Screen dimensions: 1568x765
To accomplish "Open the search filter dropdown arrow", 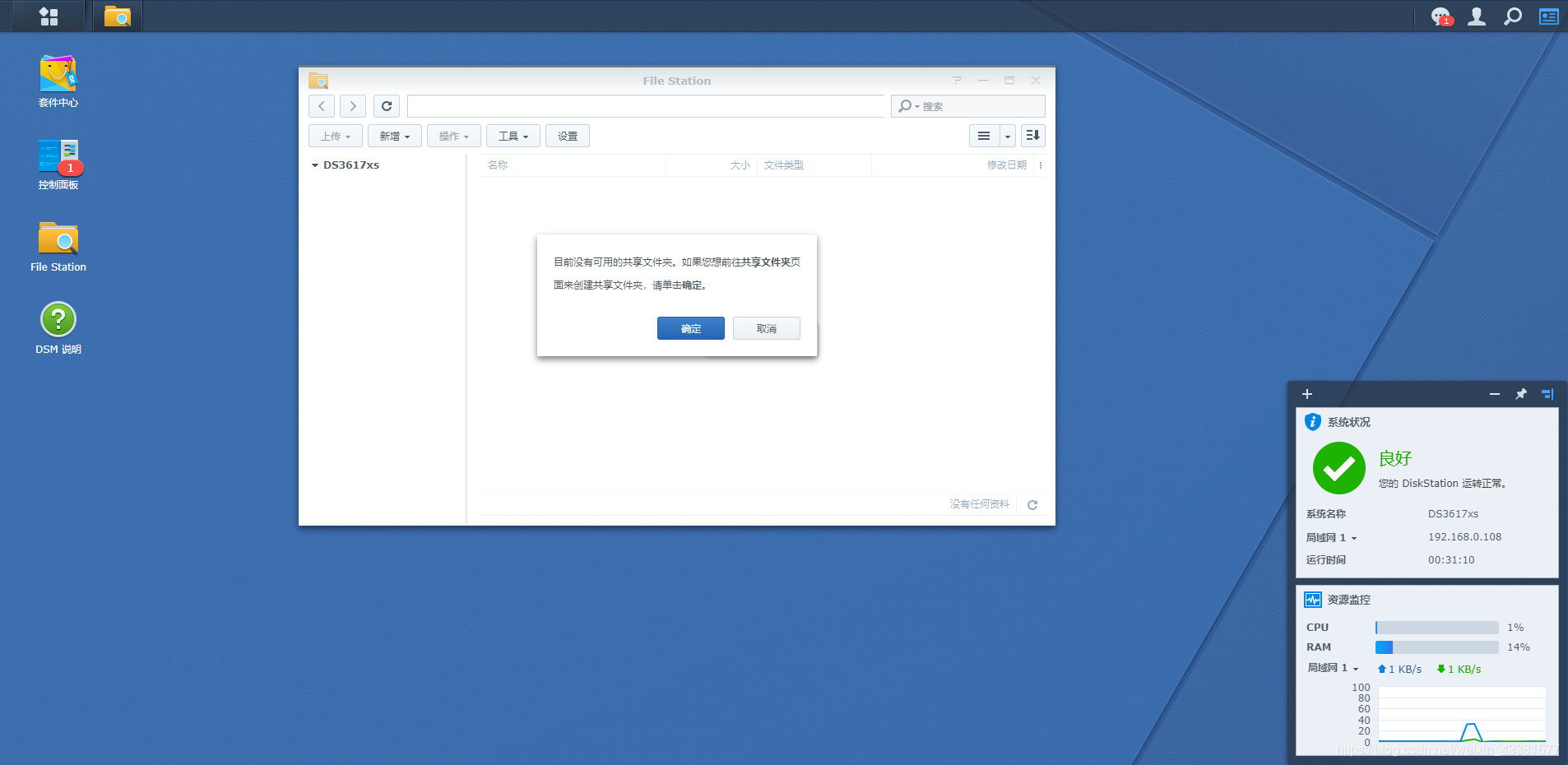I will [917, 106].
